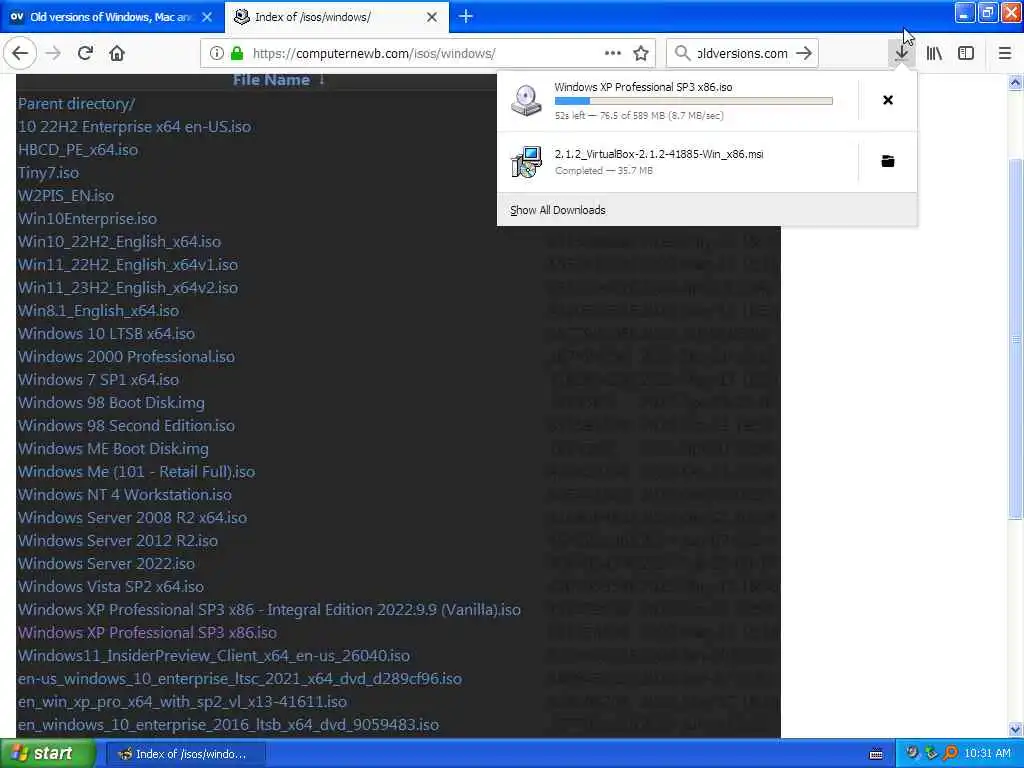The height and width of the screenshot is (768, 1024).
Task: Focus the oldversions.com search box
Action: 742,54
